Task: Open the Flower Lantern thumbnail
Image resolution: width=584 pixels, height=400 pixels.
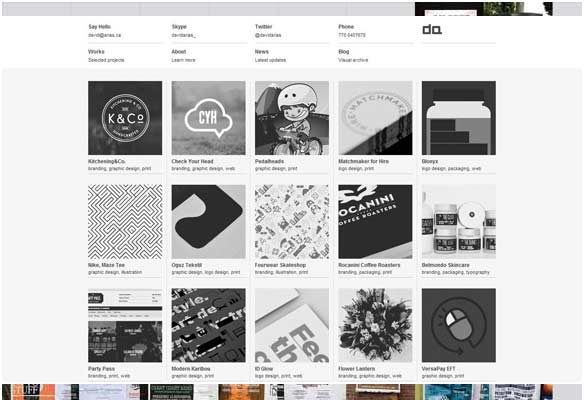Action: point(375,325)
